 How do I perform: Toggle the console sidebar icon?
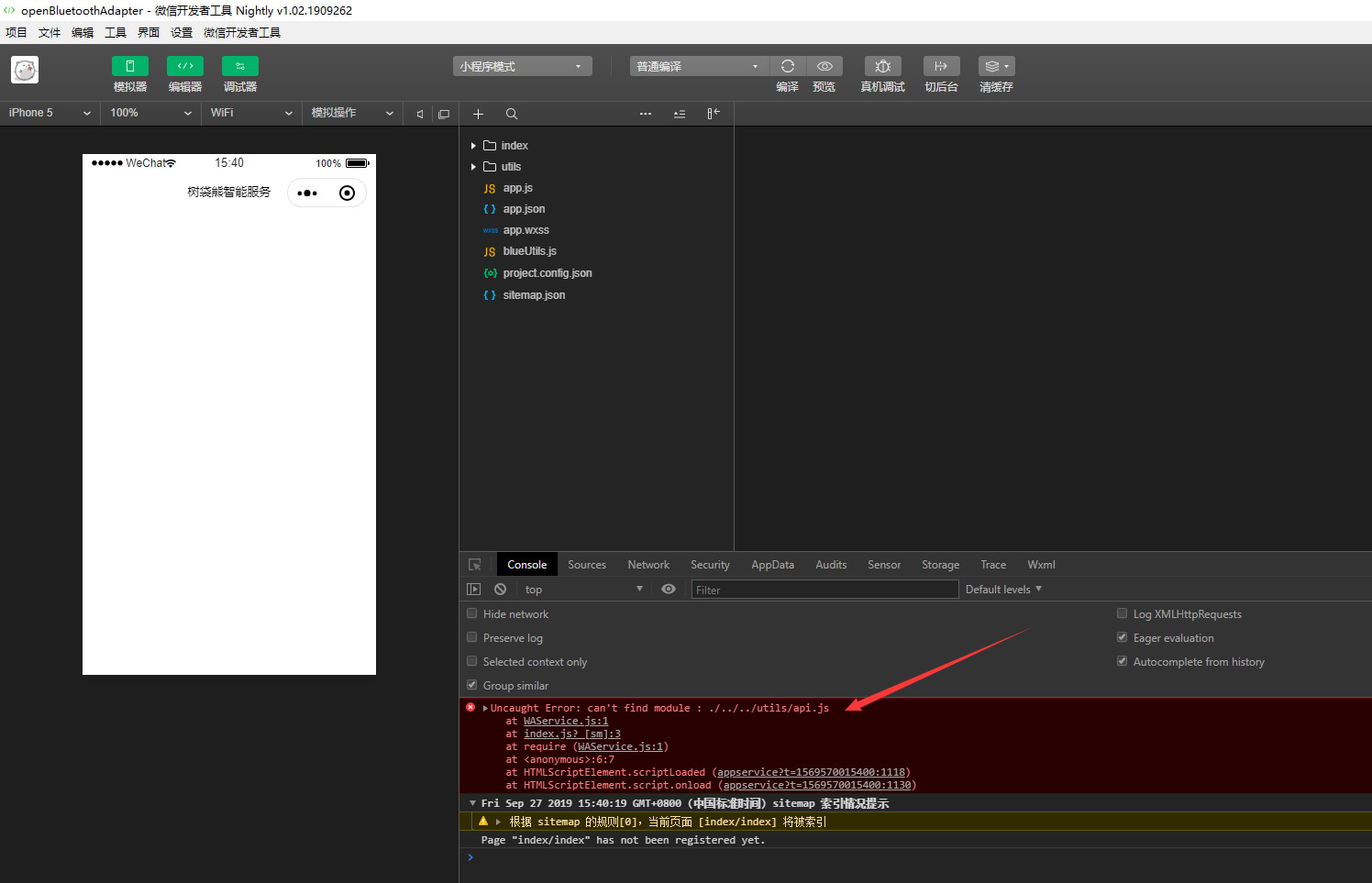(473, 590)
